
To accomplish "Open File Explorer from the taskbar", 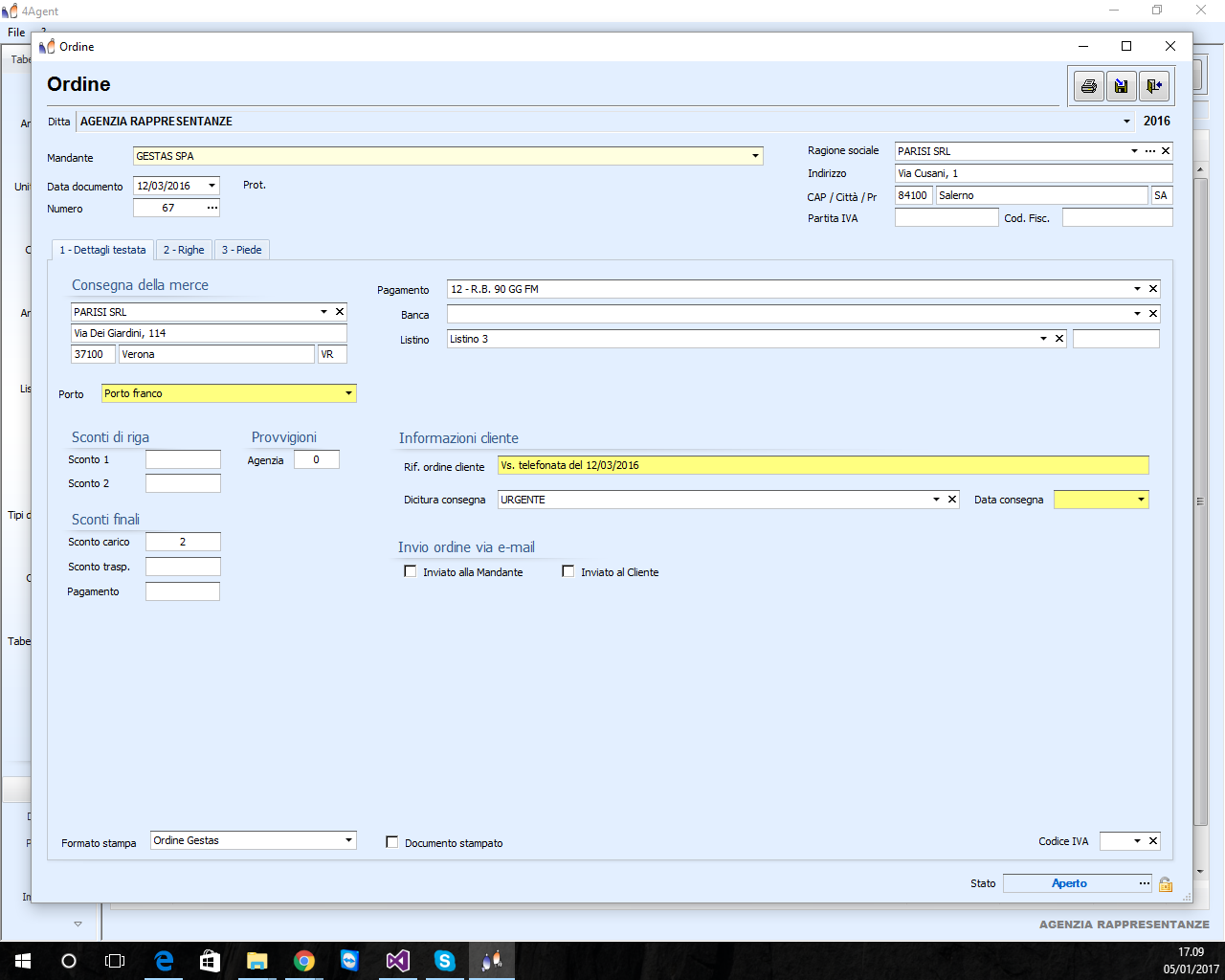I will pyautogui.click(x=256, y=961).
